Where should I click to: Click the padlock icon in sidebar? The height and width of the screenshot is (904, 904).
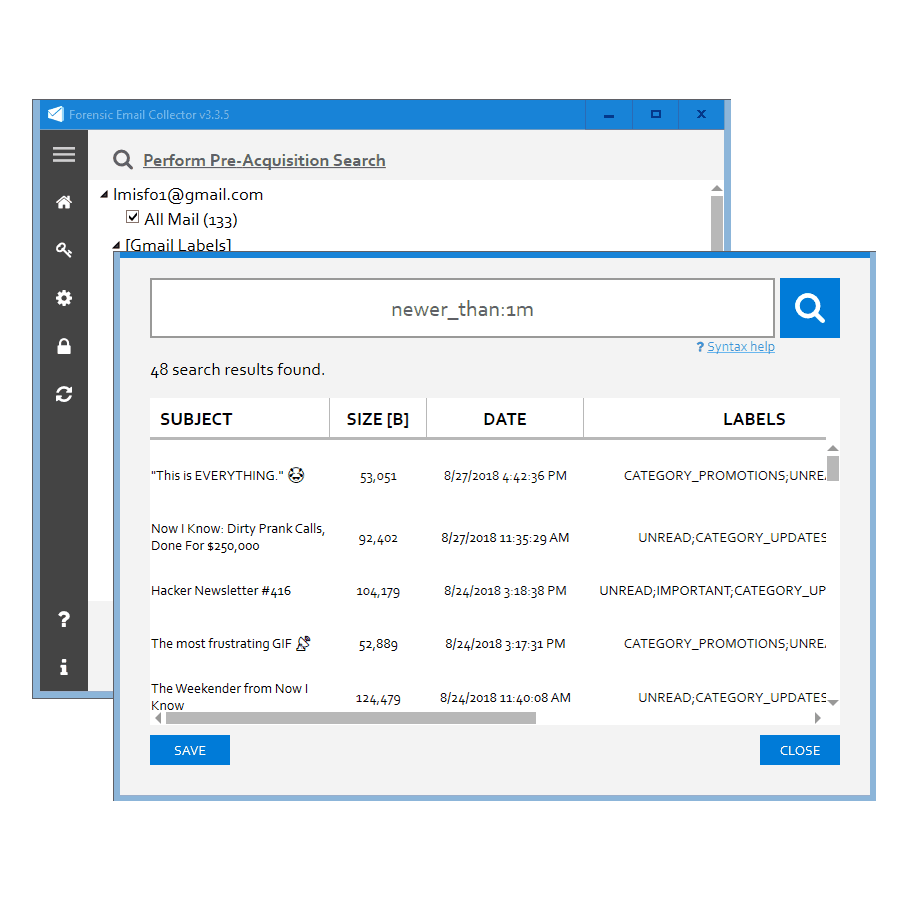[x=64, y=346]
